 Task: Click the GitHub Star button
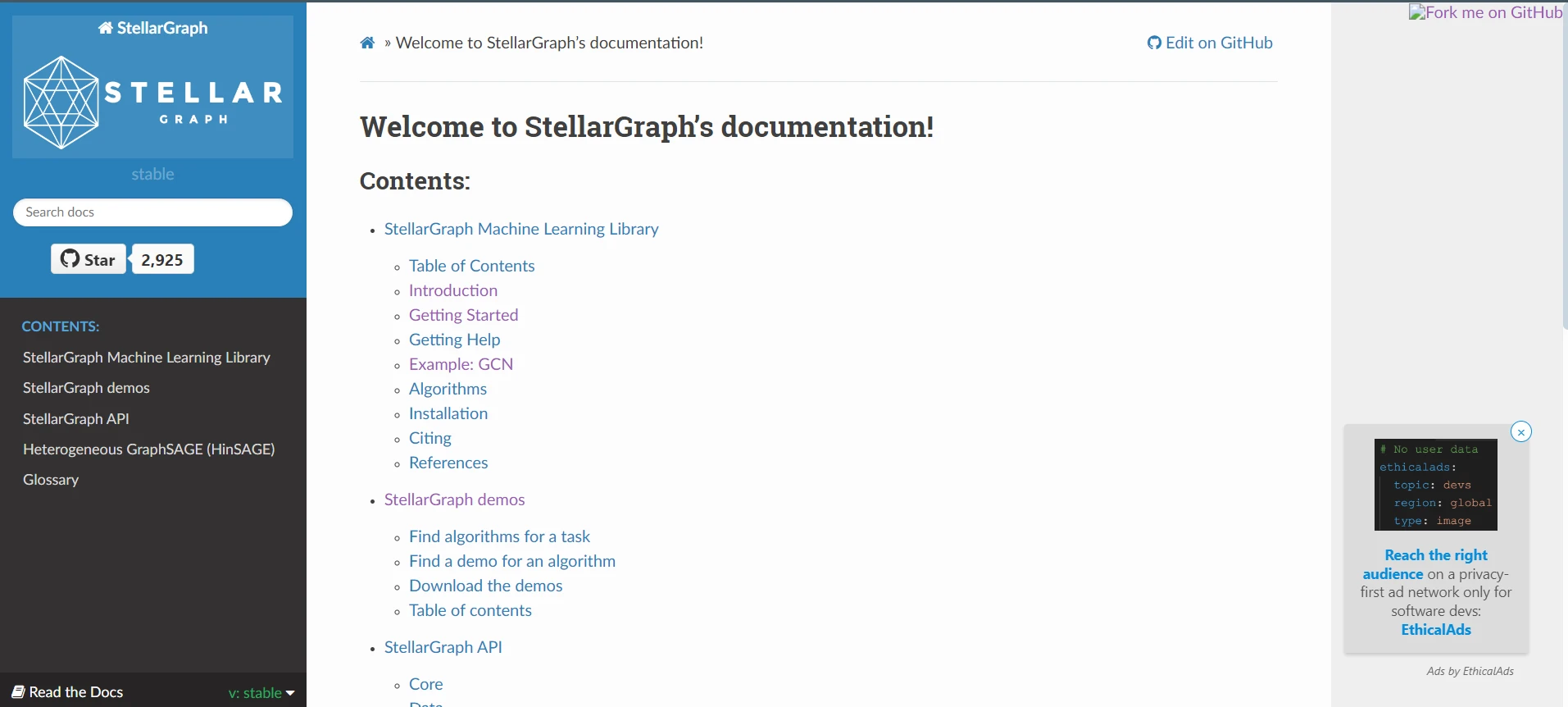coord(89,259)
